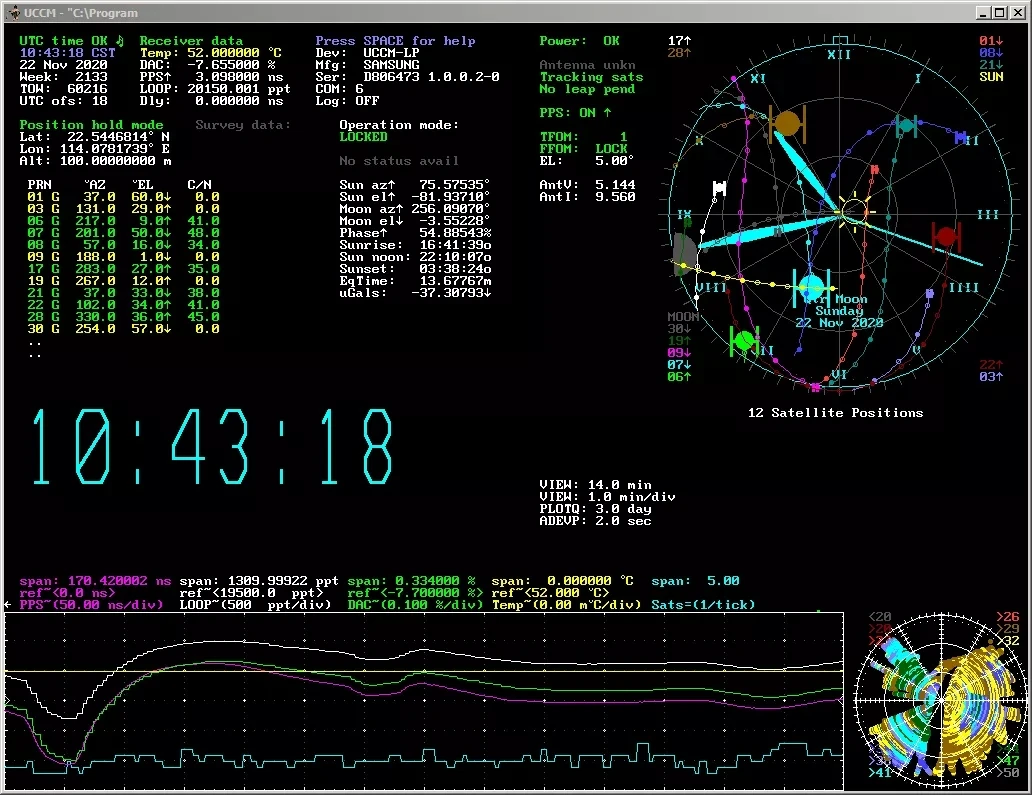This screenshot has width=1032, height=795.
Task: Click the 'Press SPACE for help' text
Action: [395, 41]
